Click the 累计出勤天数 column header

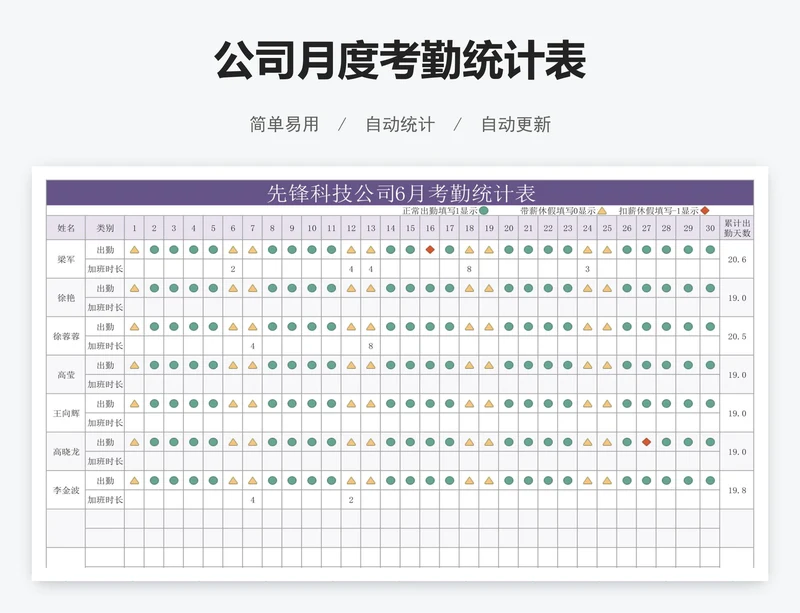pyautogui.click(x=737, y=228)
